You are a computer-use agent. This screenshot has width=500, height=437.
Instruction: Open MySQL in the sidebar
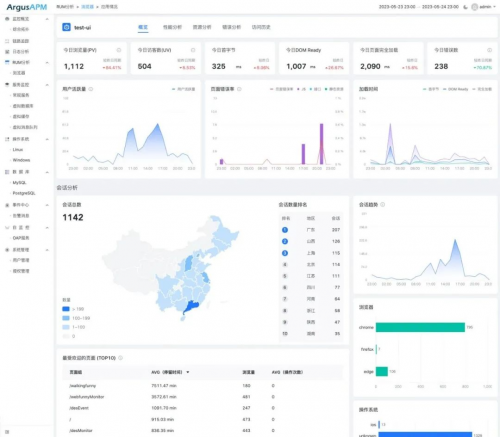click(x=19, y=183)
